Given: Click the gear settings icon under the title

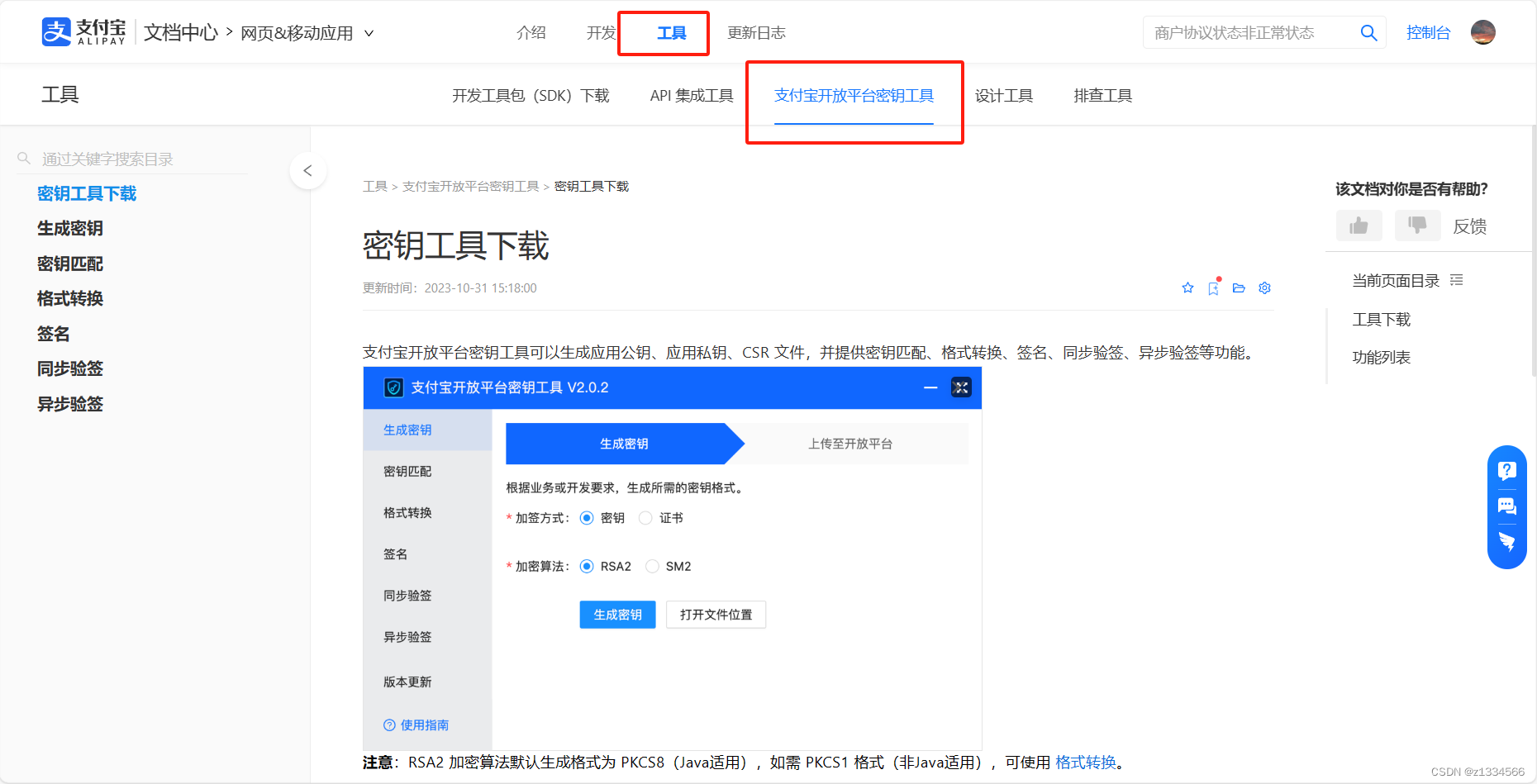Looking at the screenshot, I should click(x=1264, y=287).
